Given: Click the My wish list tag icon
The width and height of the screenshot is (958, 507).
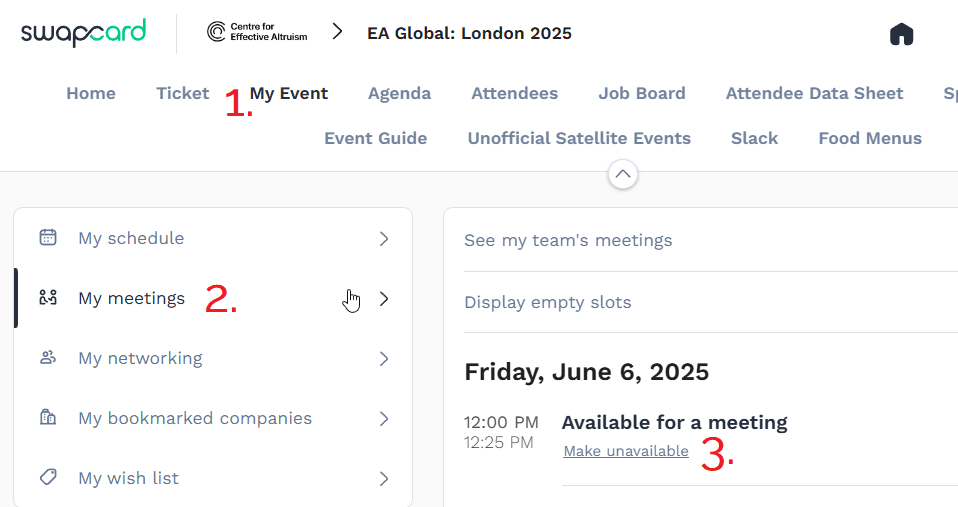Looking at the screenshot, I should pos(48,478).
